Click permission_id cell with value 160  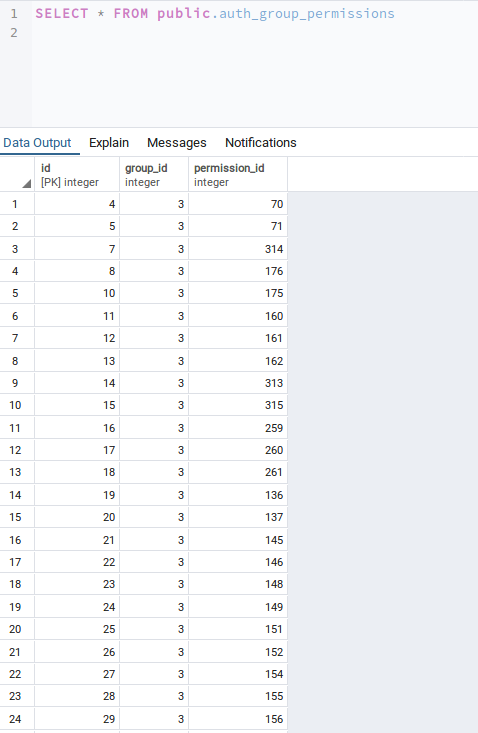point(238,316)
